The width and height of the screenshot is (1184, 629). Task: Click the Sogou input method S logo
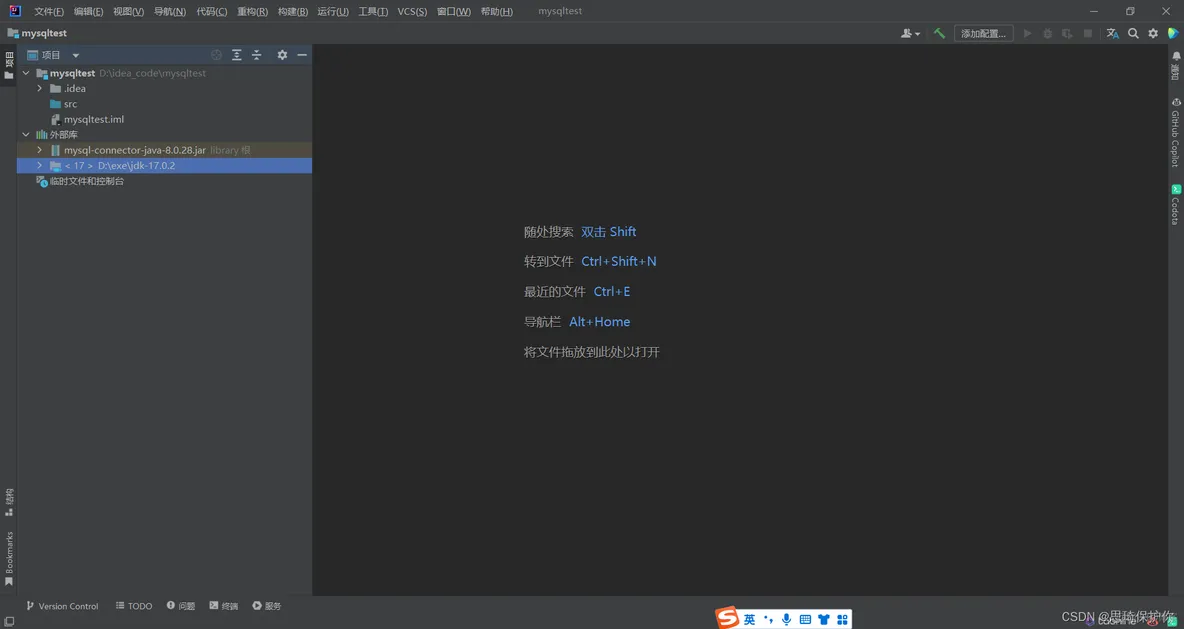click(x=729, y=619)
